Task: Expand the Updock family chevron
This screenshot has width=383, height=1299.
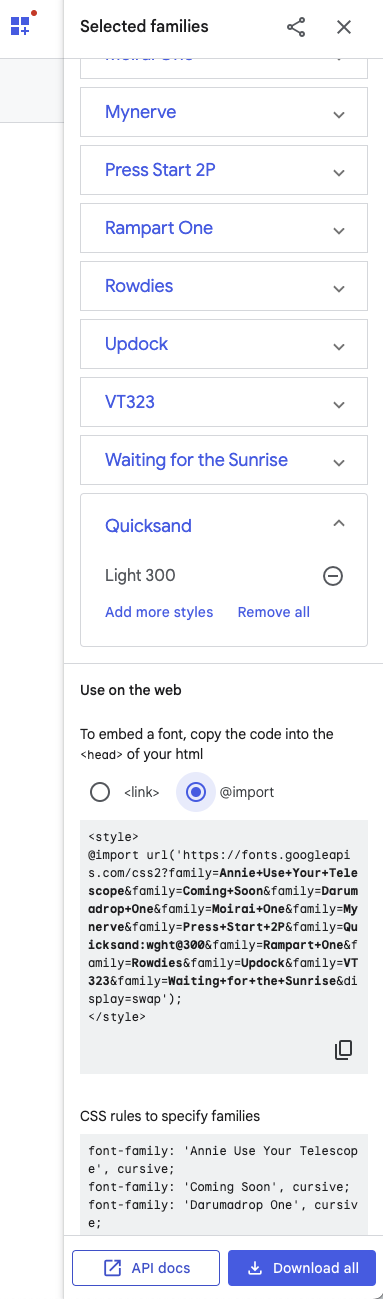Action: click(339, 346)
